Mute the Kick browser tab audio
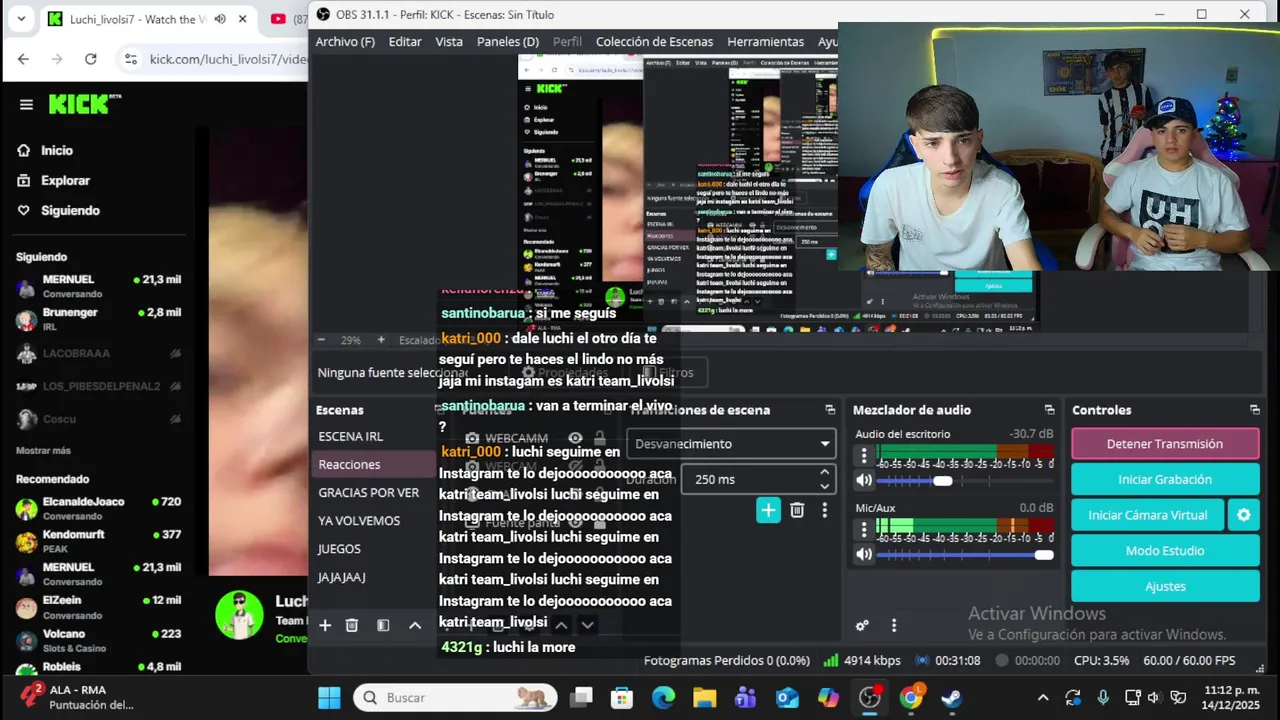This screenshot has height=720, width=1280. (x=220, y=19)
